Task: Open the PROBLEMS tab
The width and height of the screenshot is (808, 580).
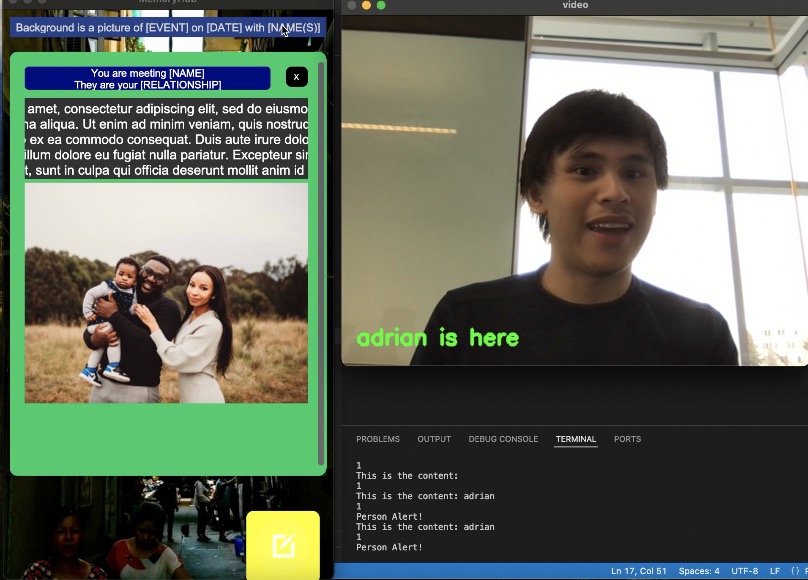Action: click(378, 439)
